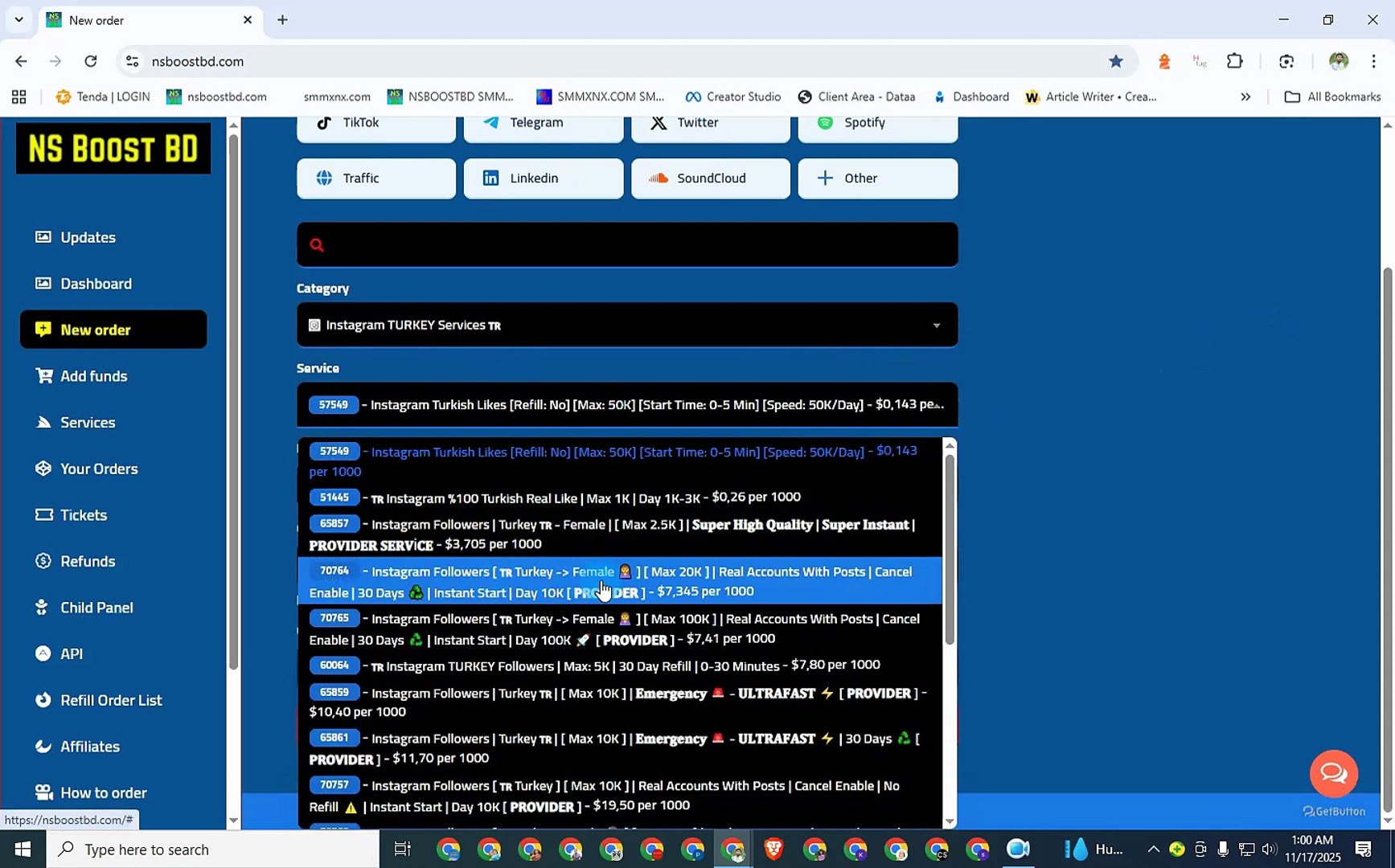
Task: Choose service 70765 Female Max 100K
Action: point(620,629)
